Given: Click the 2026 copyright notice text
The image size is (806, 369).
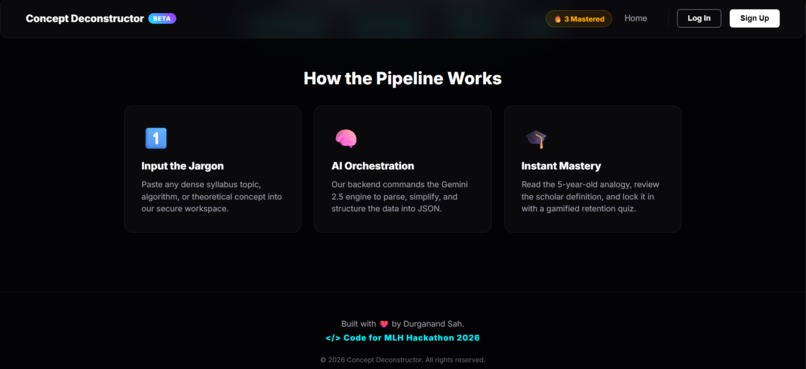Looking at the screenshot, I should 402,360.
